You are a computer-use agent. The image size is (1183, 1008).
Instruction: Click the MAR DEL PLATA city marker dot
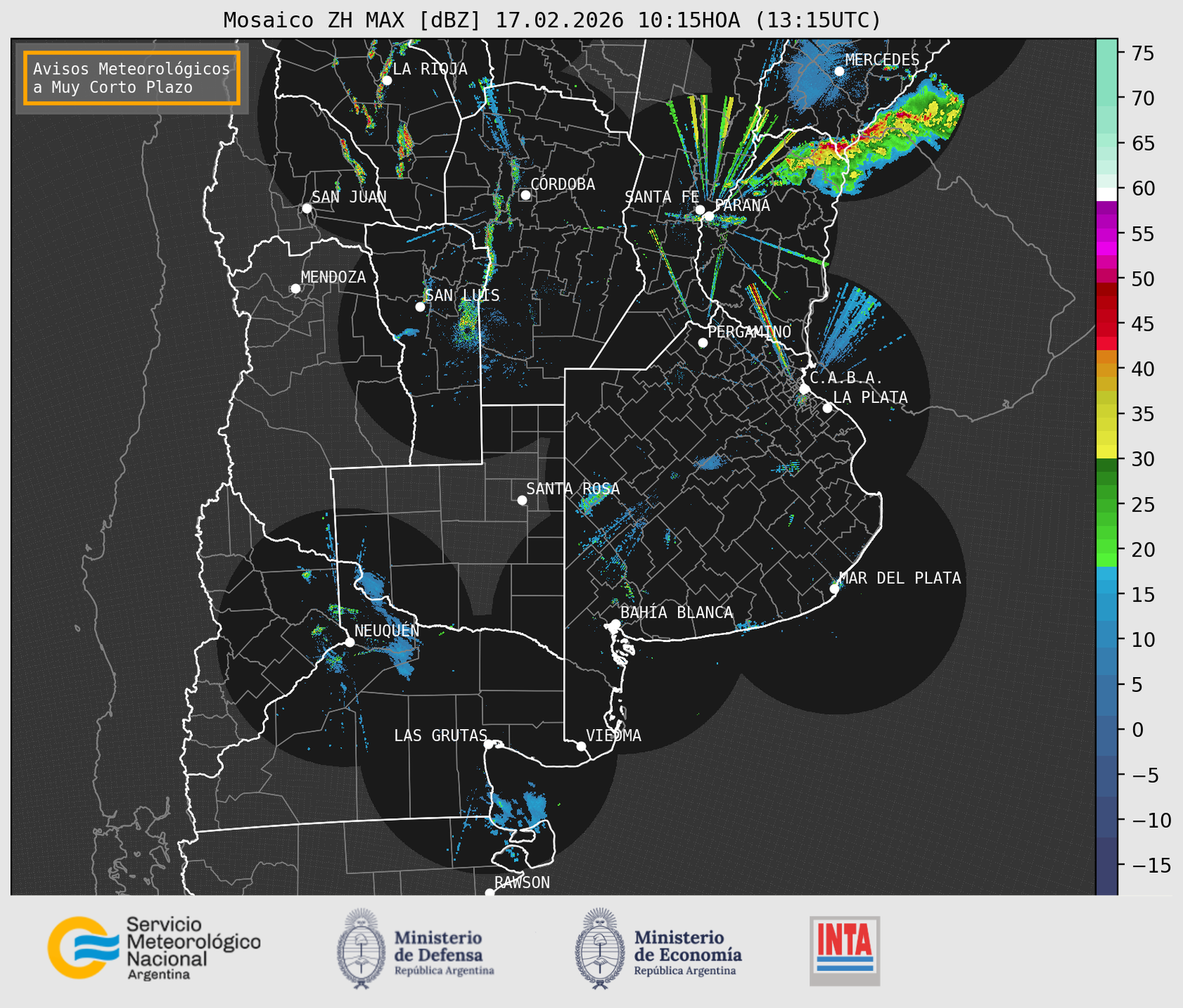(834, 589)
